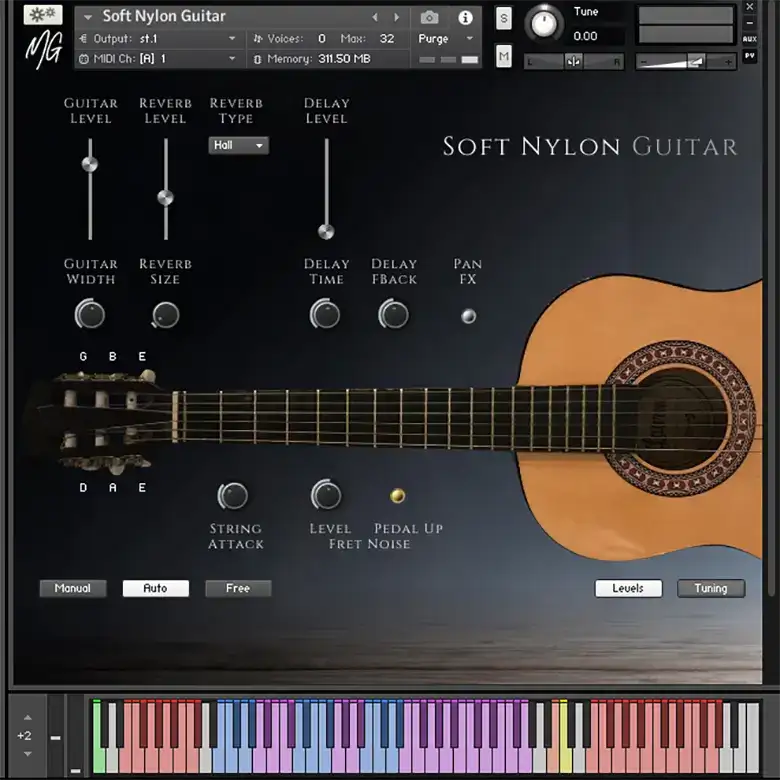
Task: Click the instrument info icon
Action: pos(465,18)
